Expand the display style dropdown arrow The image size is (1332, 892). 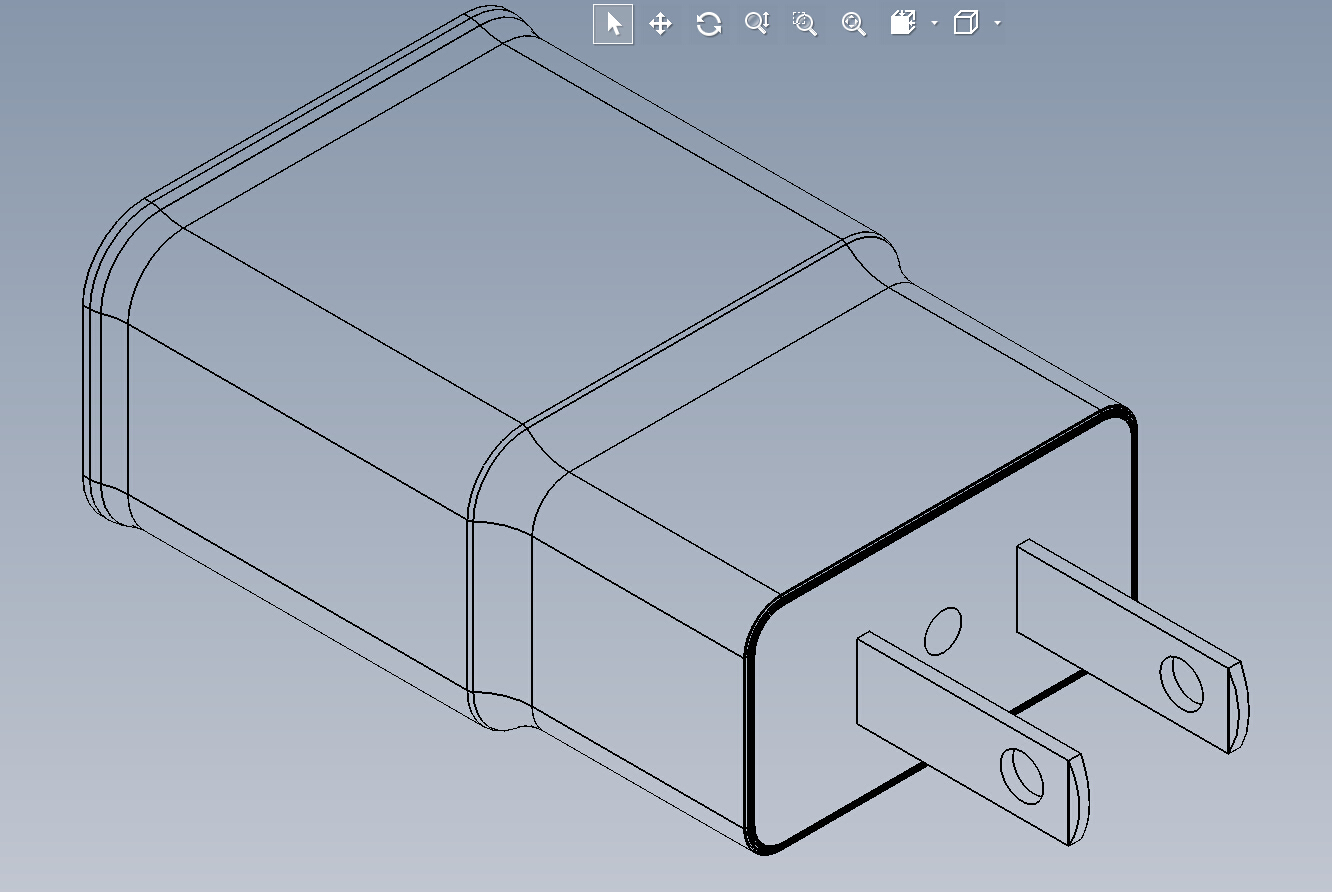[997, 23]
